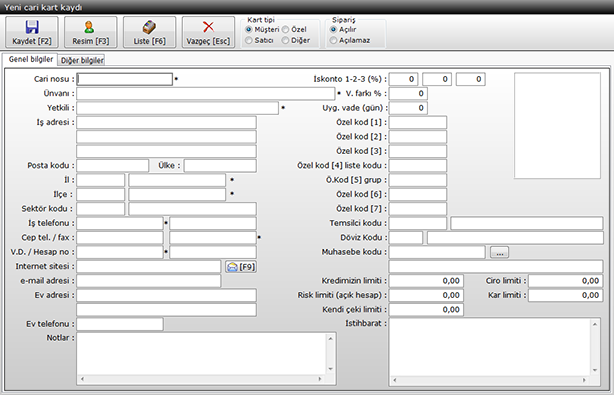Click into the Yetkili field
Image resolution: width=614 pixels, height=395 pixels.
177,108
